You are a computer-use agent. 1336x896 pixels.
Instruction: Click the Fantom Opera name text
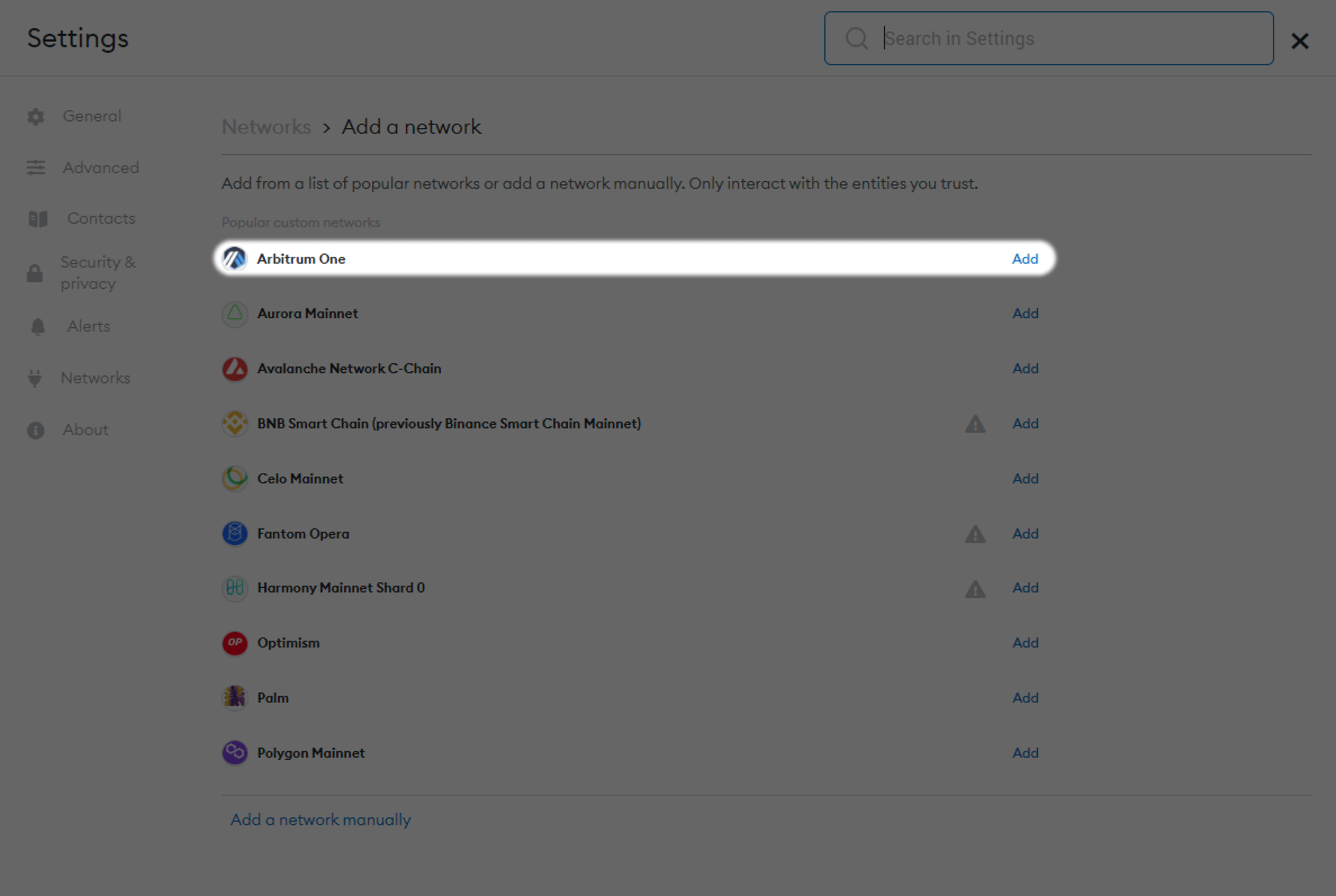303,533
